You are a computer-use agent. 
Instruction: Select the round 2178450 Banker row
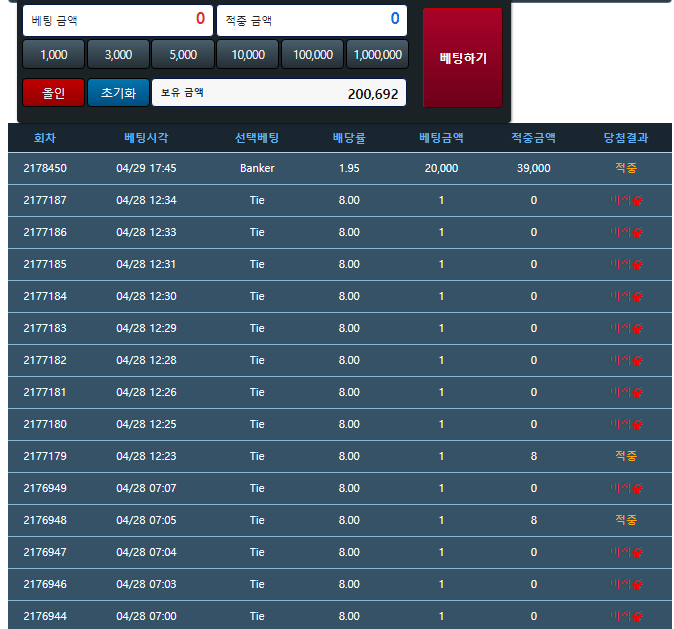click(x=339, y=168)
